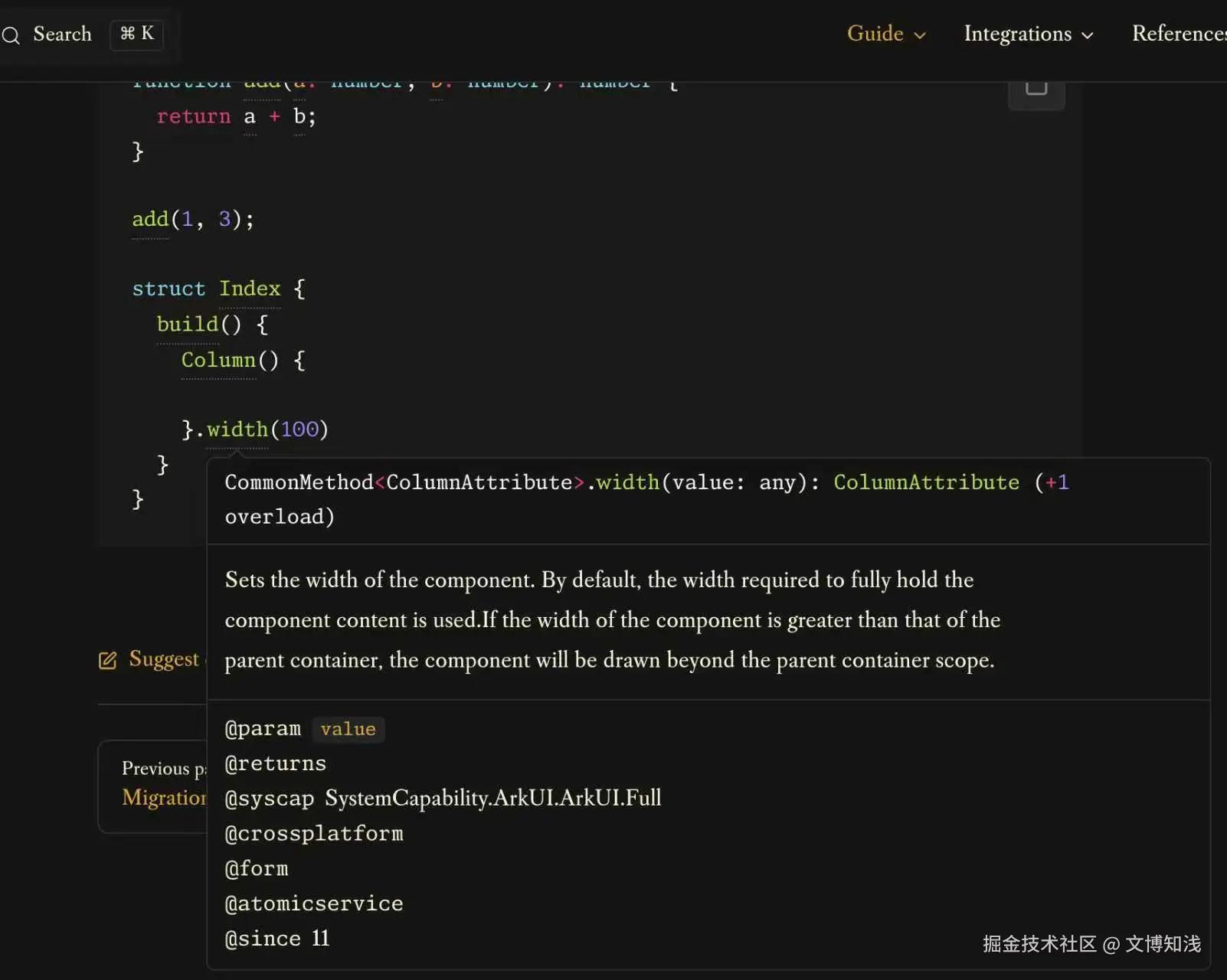The image size is (1227, 980).
Task: Open the Guide menu label
Action: pyautogui.click(x=875, y=34)
